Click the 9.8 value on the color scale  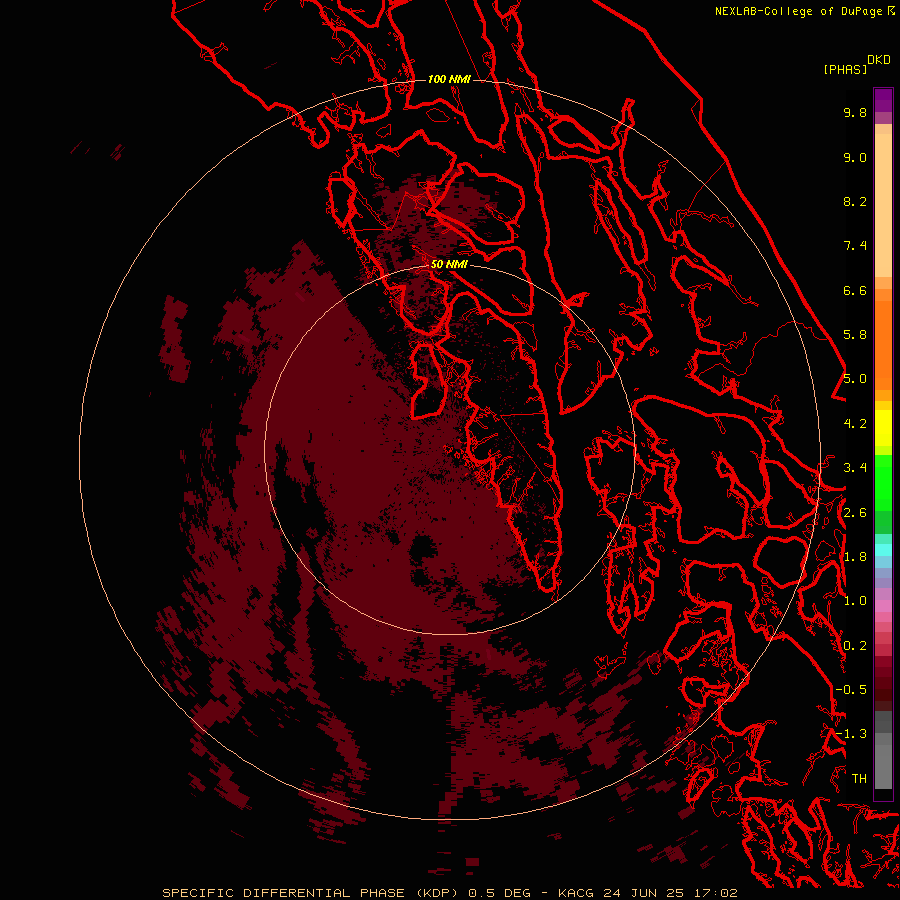tap(855, 112)
